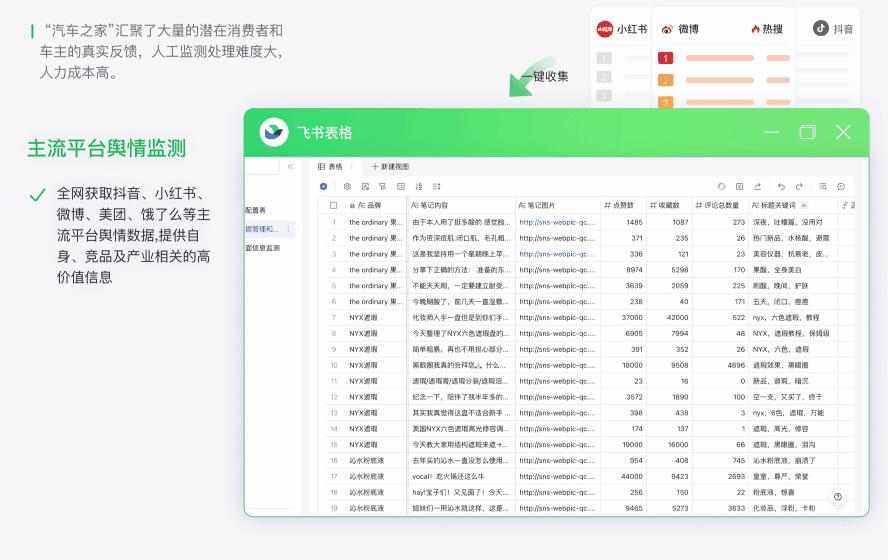Click the row height toolbar icon
This screenshot has height=560, width=888.
click(x=437, y=186)
